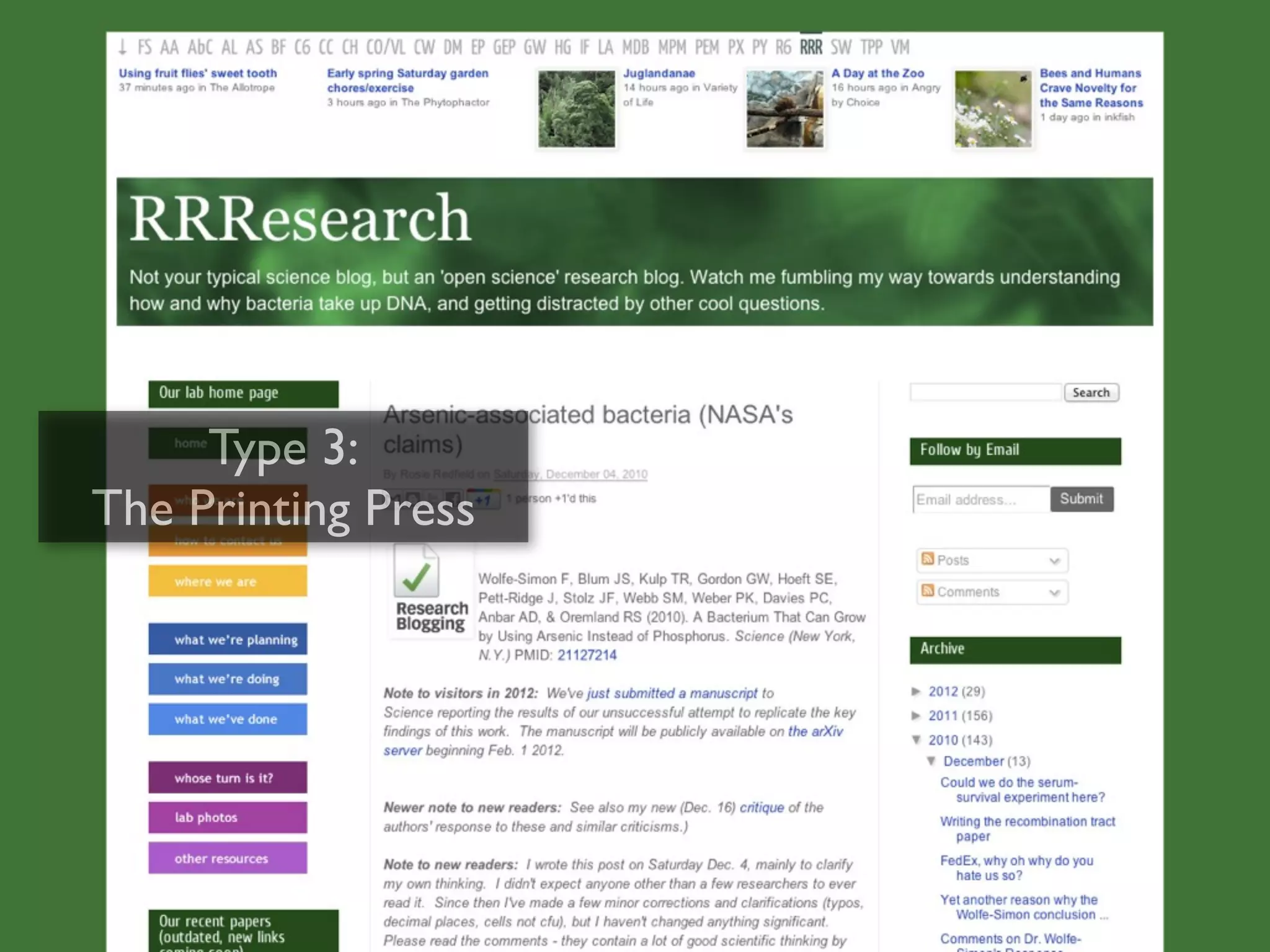Open the Juglandanae forest thumbnail
The height and width of the screenshot is (952, 1270).
(576, 109)
